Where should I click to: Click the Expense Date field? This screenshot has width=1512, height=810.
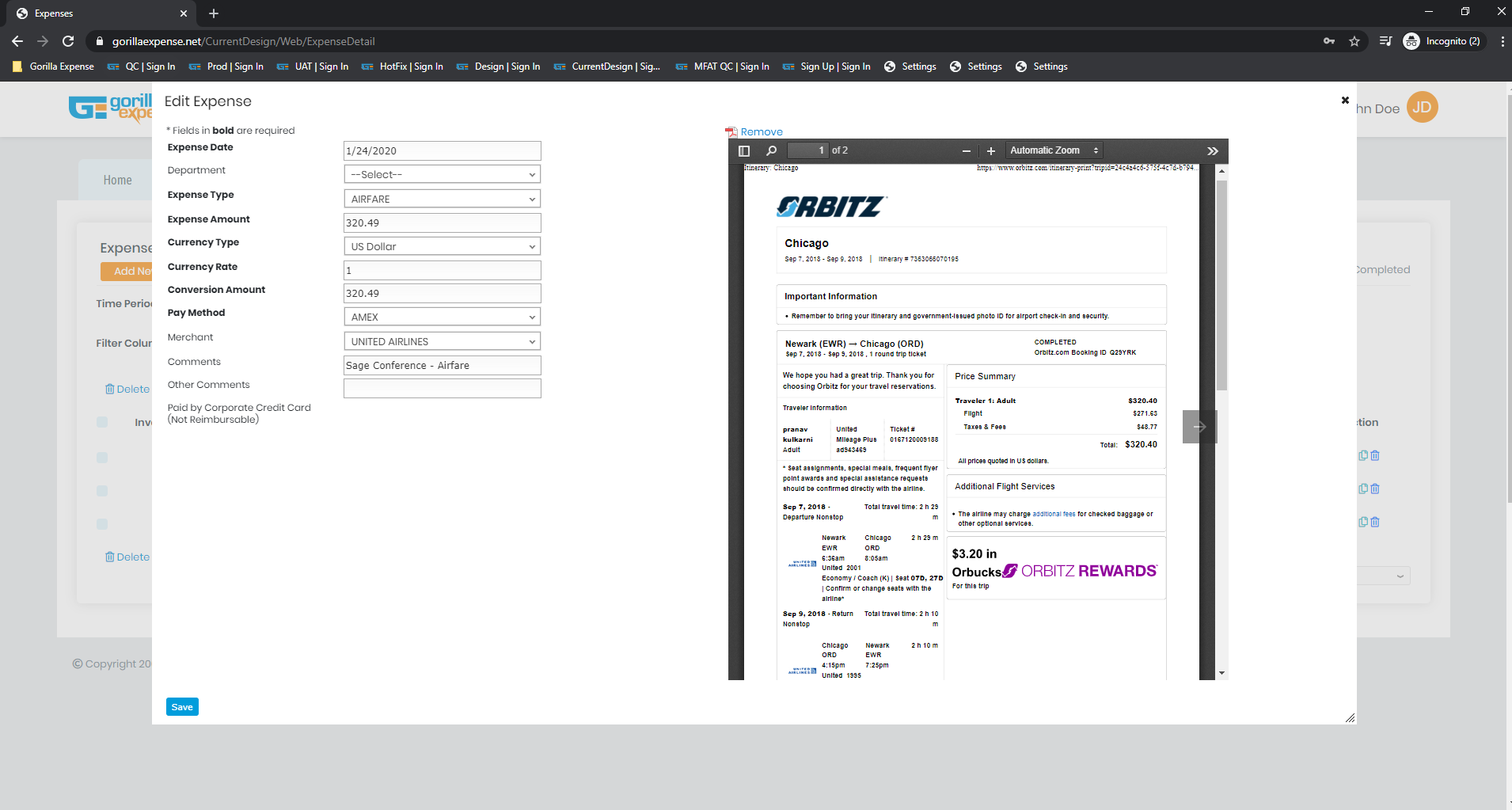point(442,151)
